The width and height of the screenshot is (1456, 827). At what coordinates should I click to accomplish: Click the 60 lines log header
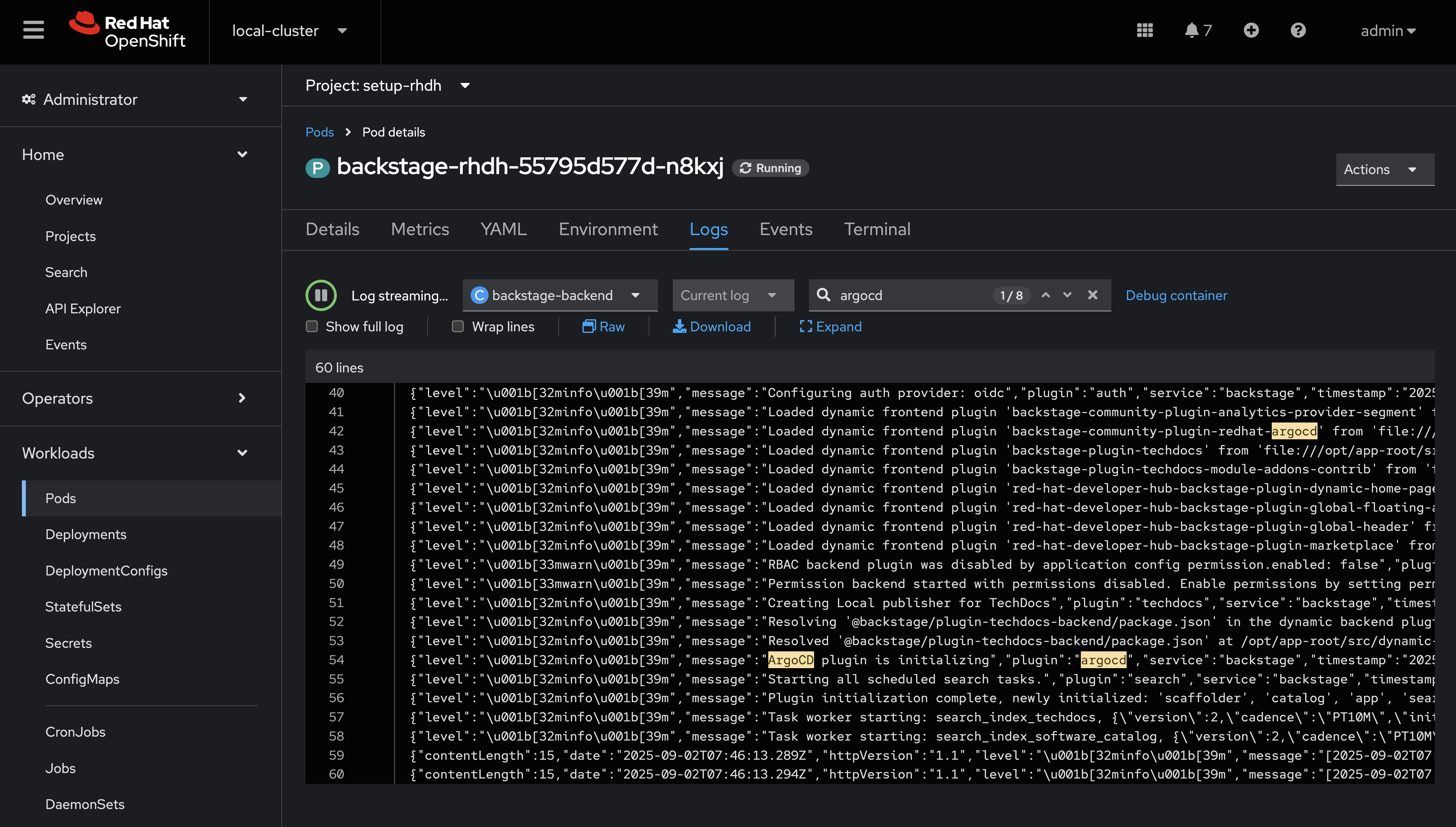[339, 368]
